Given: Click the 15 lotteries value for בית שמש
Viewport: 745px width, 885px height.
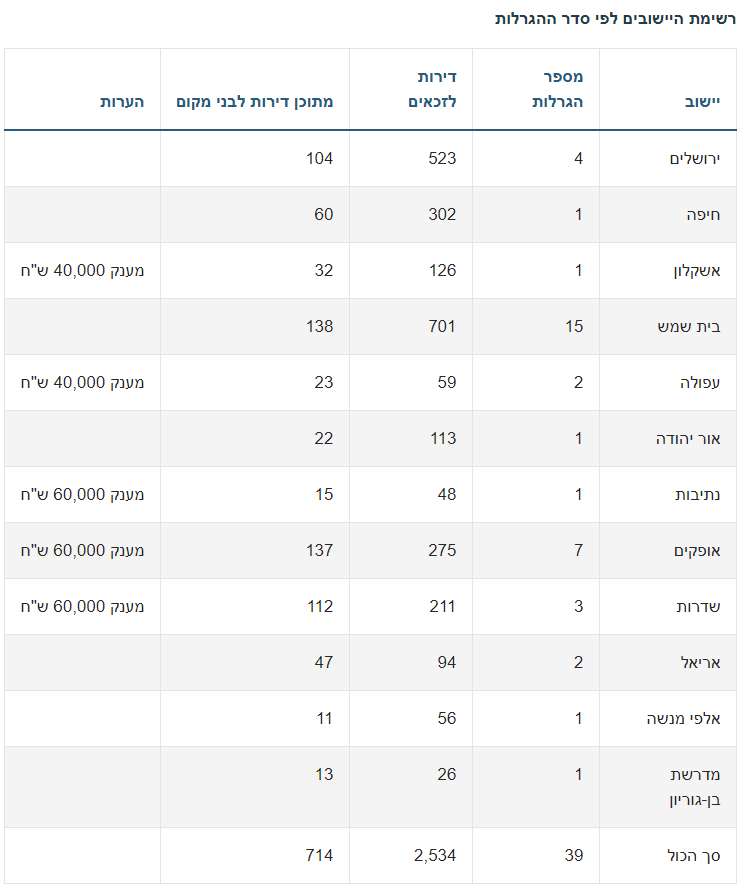Looking at the screenshot, I should pyautogui.click(x=573, y=326).
